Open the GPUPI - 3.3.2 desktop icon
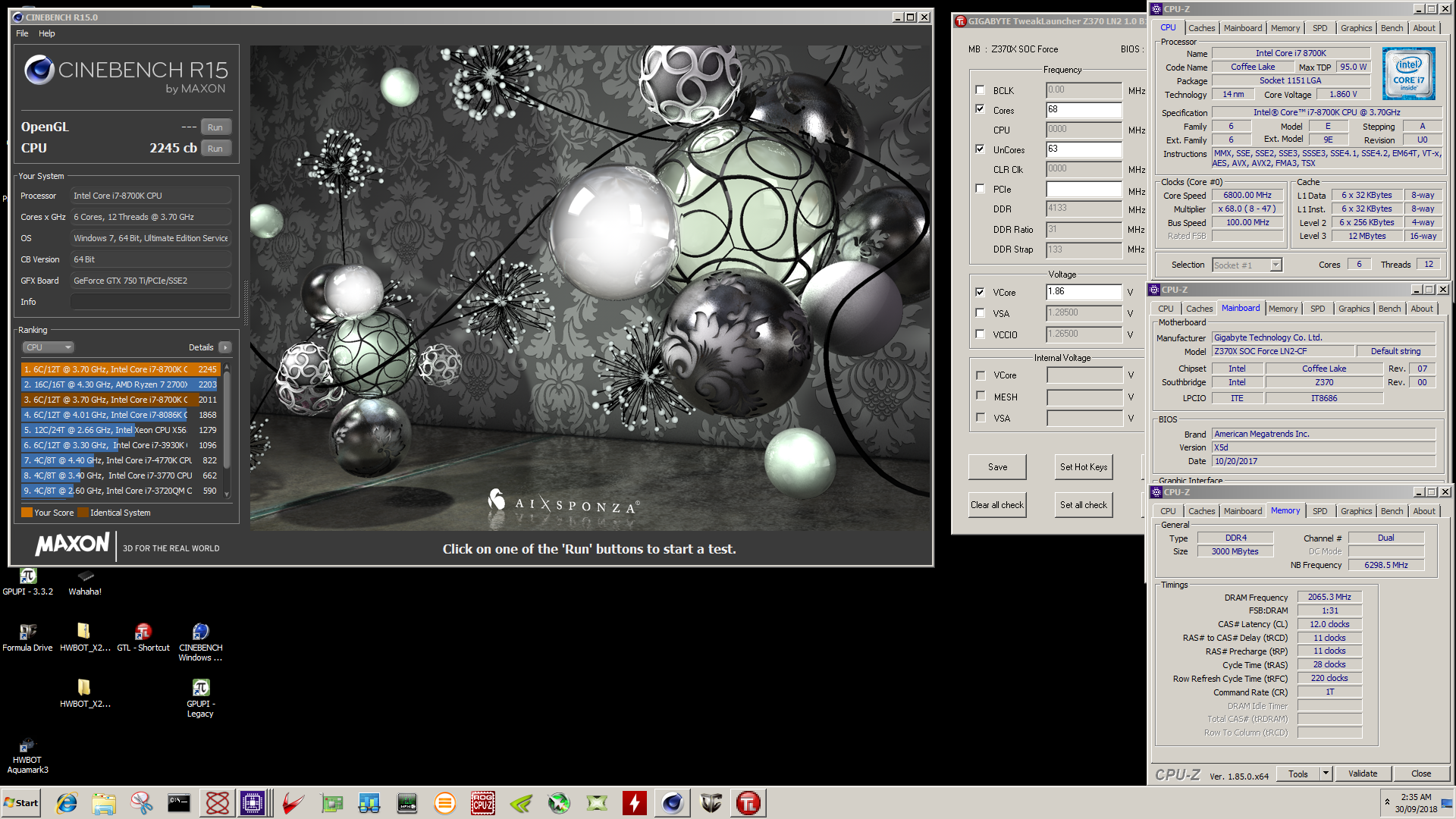 pos(28,582)
